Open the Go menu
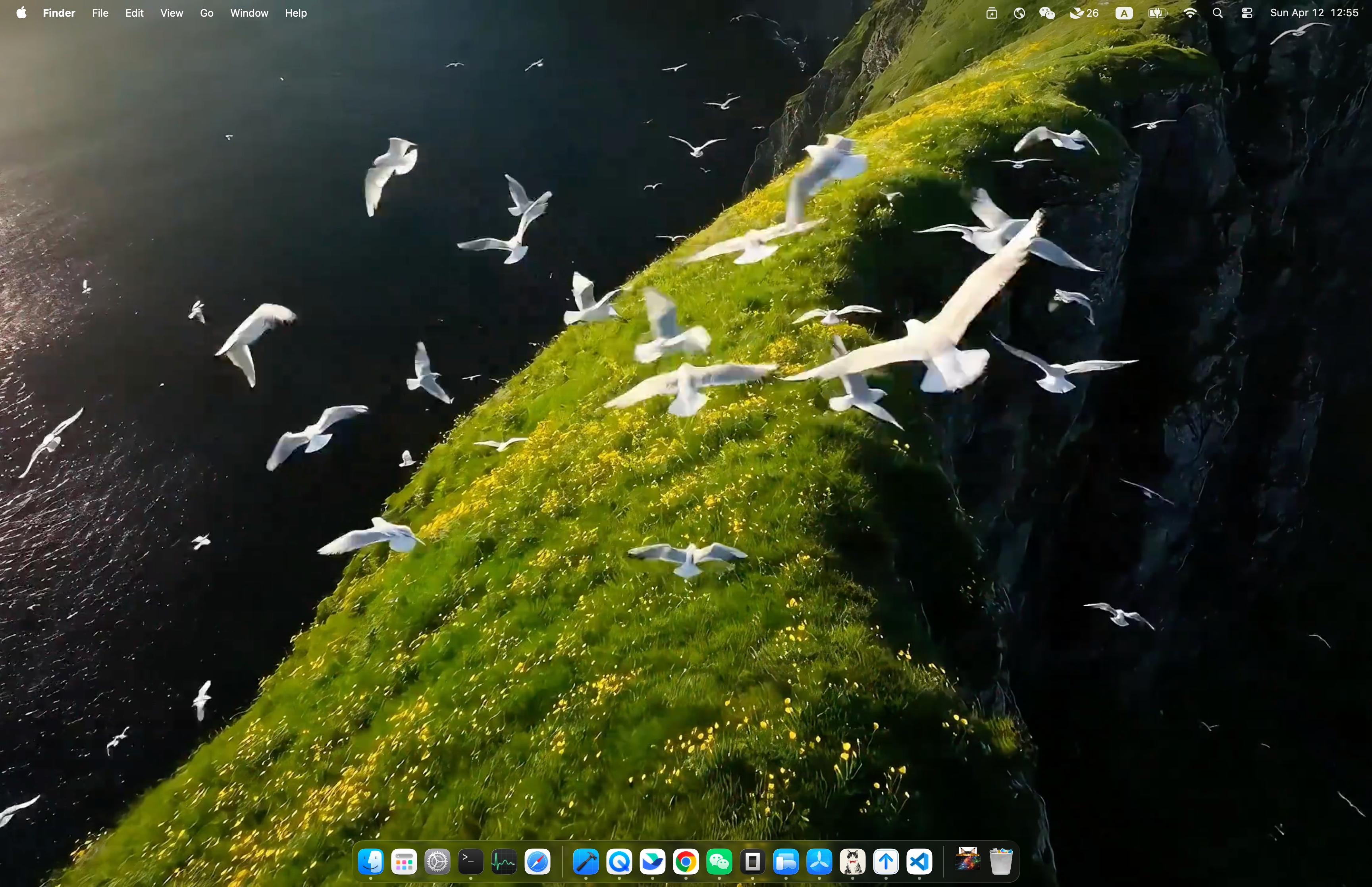1372x887 pixels. (x=206, y=13)
